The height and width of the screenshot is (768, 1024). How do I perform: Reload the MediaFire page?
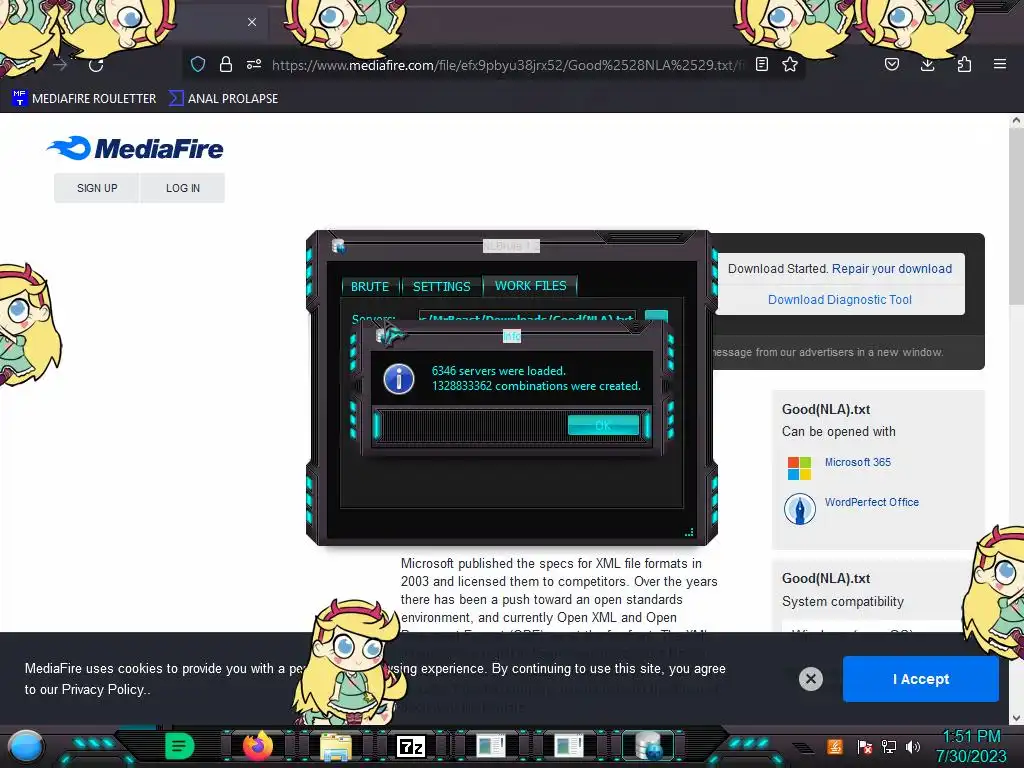tap(96, 65)
